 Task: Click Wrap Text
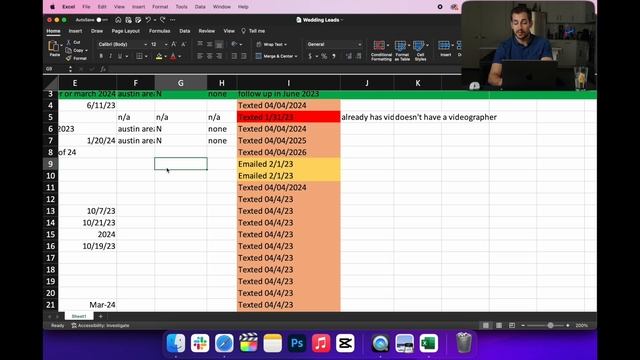(x=271, y=44)
